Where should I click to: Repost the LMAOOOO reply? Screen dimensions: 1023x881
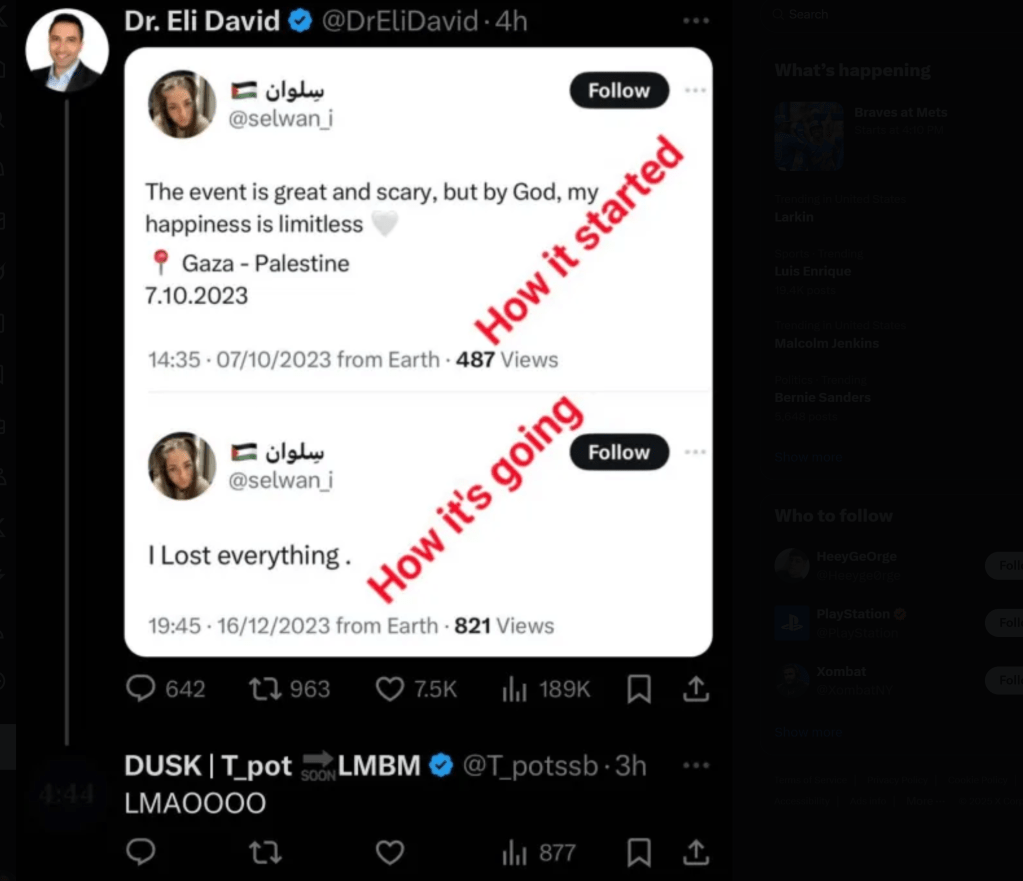[266, 852]
